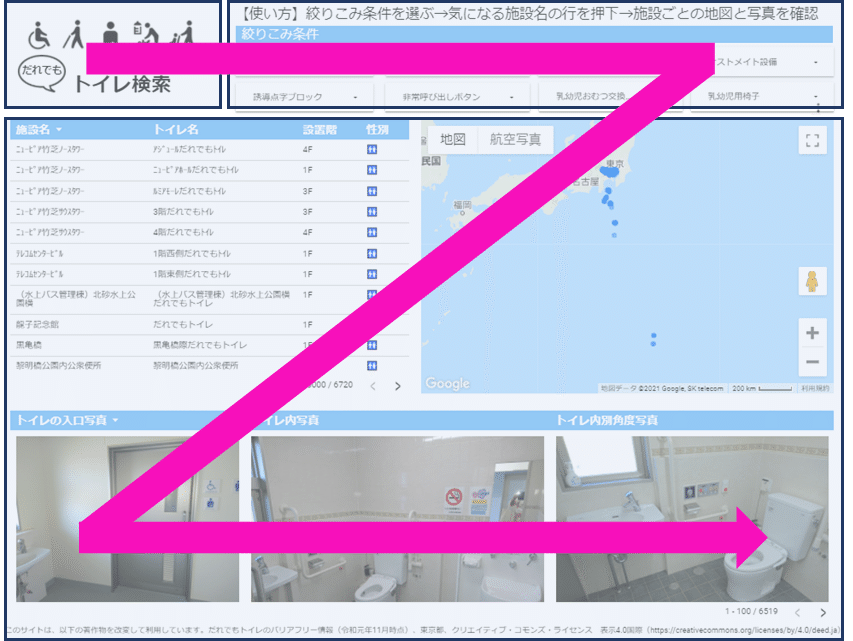Screen dimensions: 853x641
Task: Select the アジュールだれでもトイレ row
Action: click(209, 149)
